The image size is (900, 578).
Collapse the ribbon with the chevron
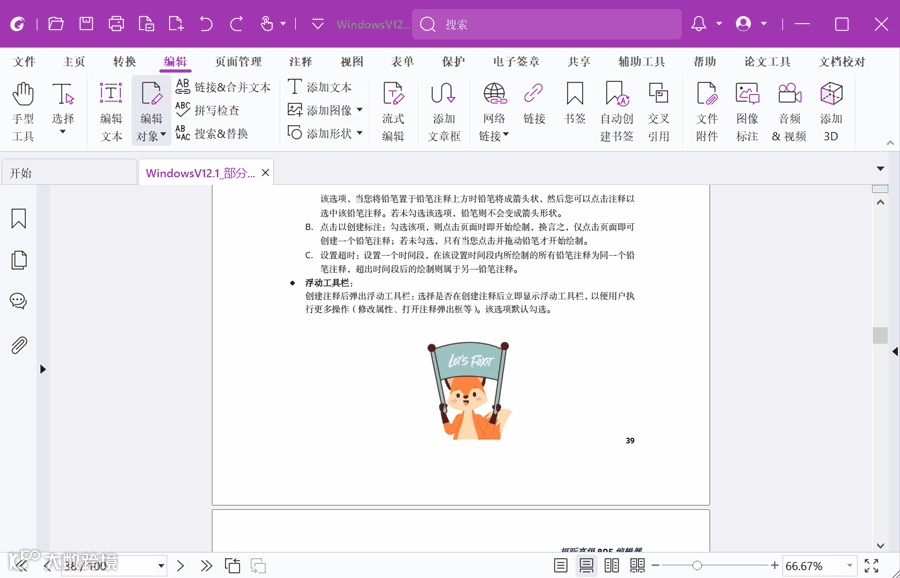(890, 142)
